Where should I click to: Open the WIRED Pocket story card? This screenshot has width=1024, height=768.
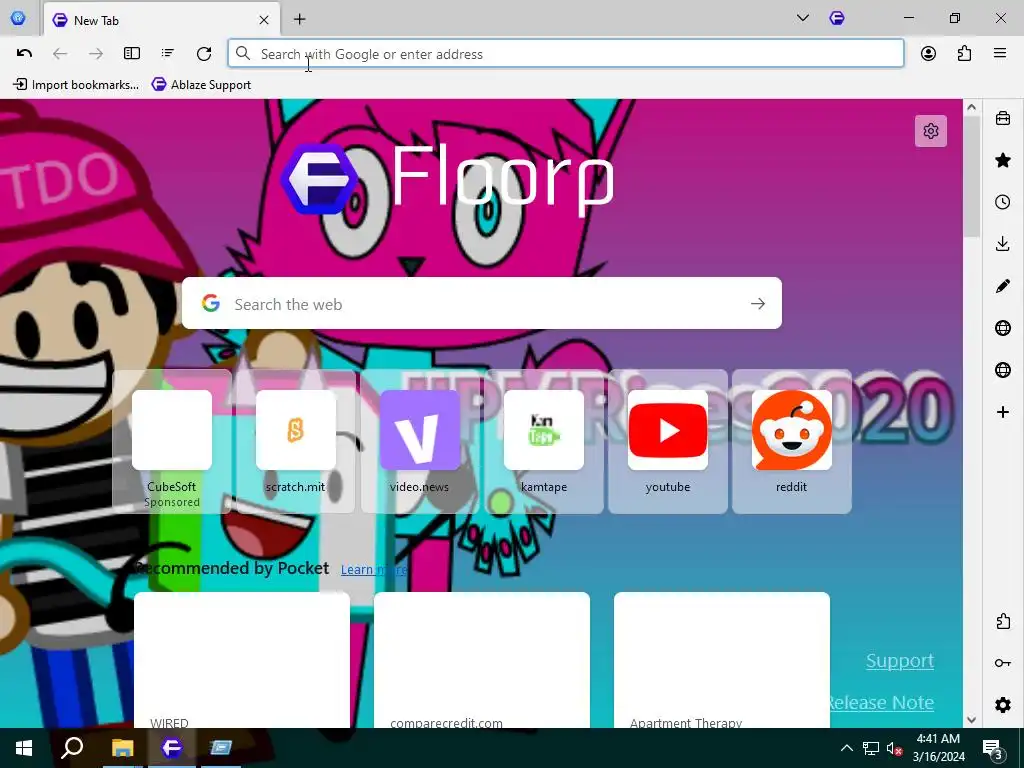tap(242, 660)
